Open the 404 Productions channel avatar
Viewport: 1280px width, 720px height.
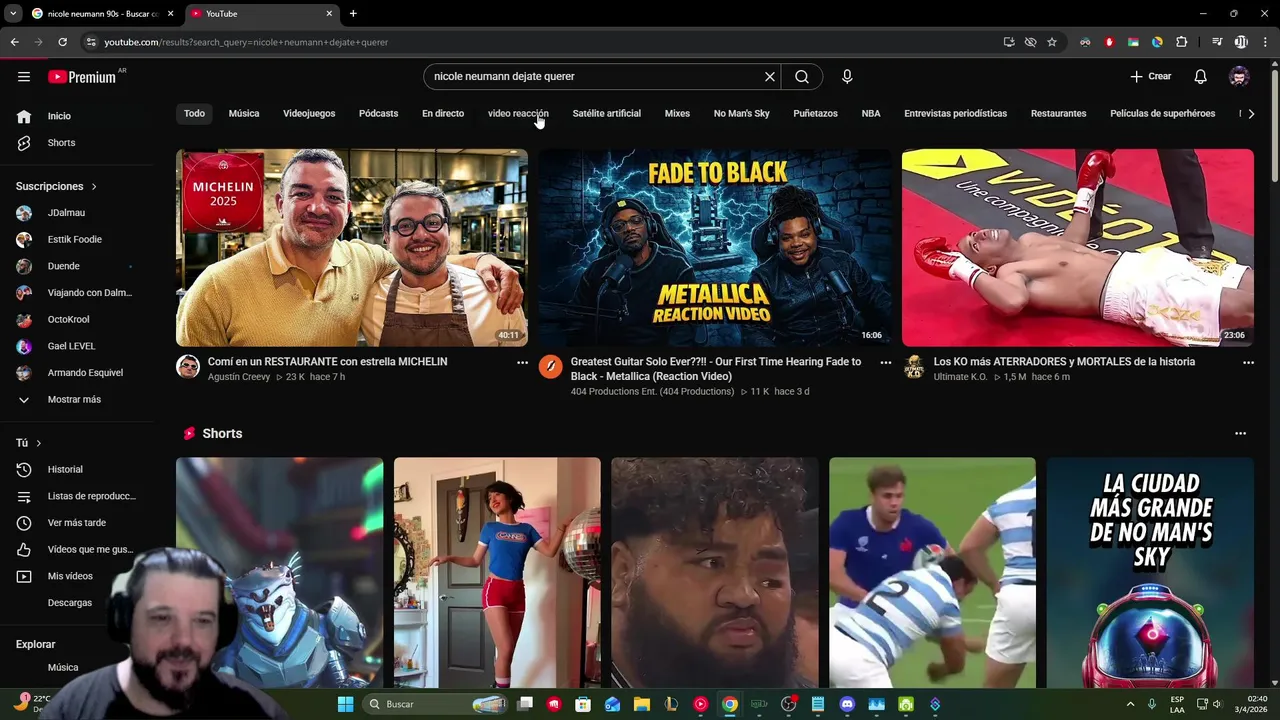[551, 366]
